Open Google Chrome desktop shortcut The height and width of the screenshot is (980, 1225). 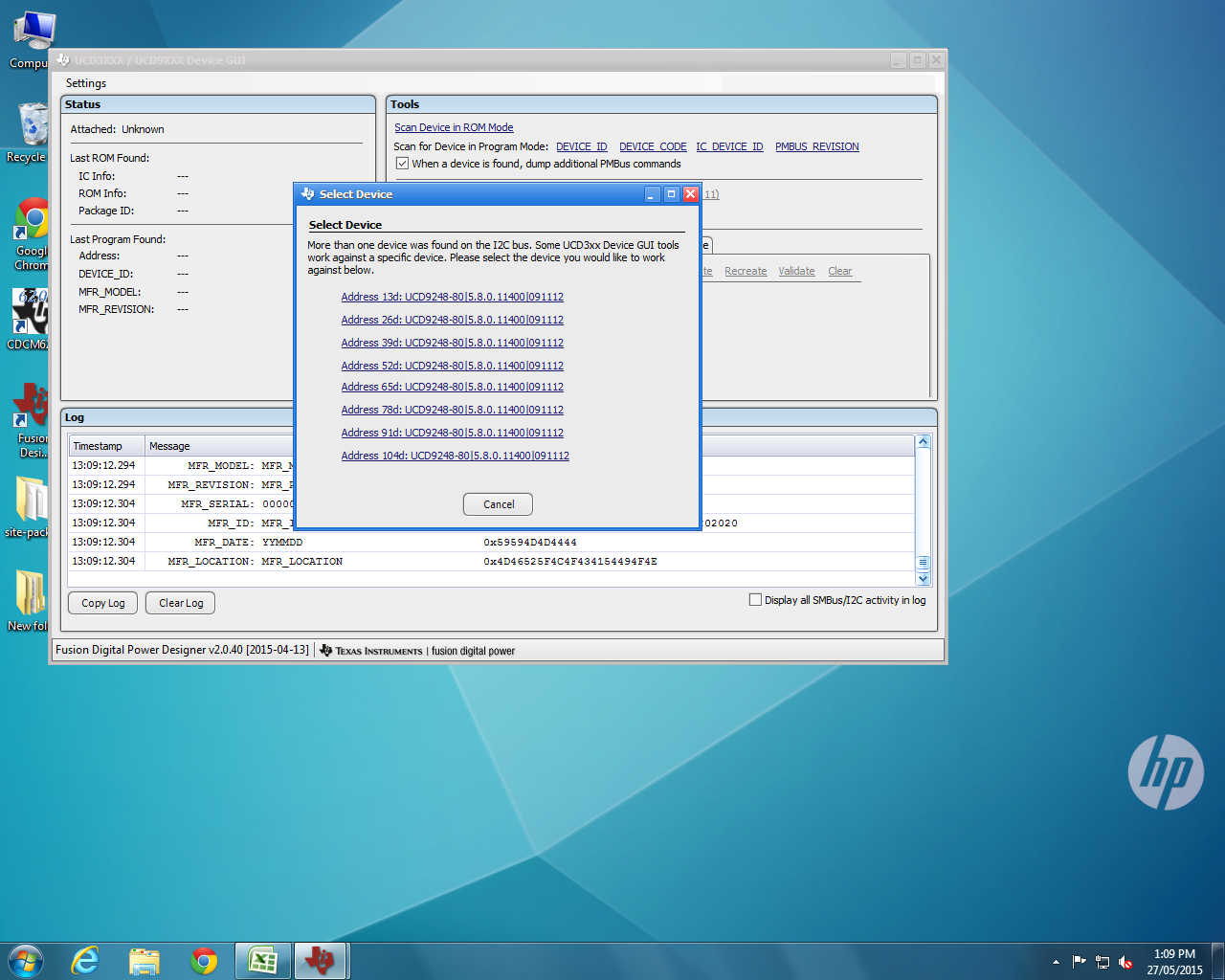coord(31,234)
